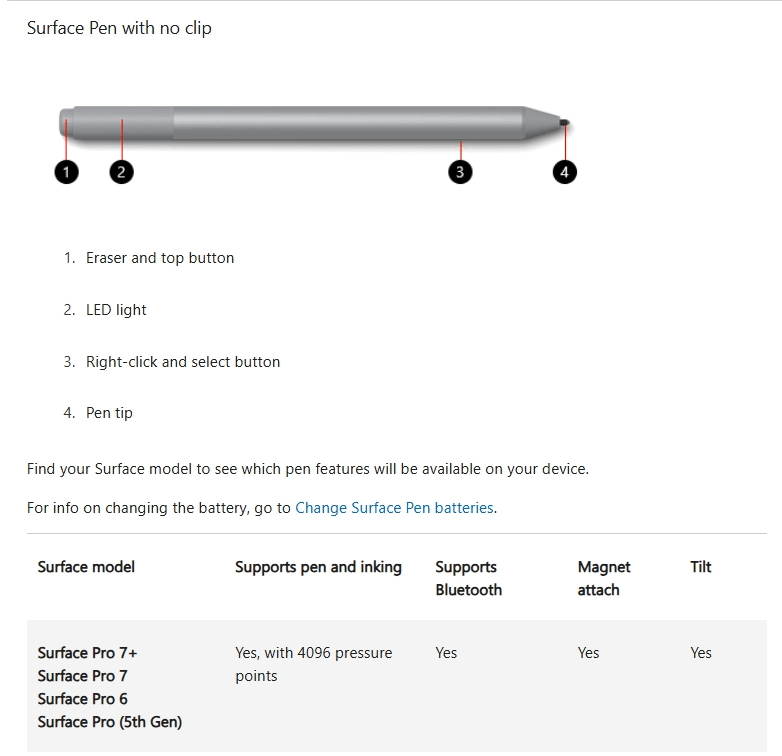Click the Supports pen and inking header
Screen dimensions: 782x756
click(x=318, y=567)
